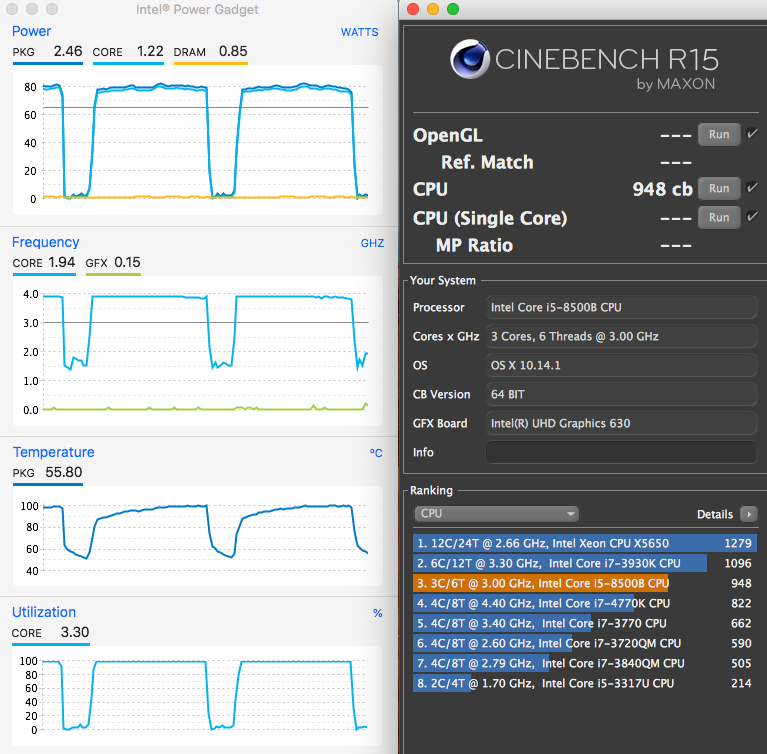Select ranking entry Intel Core i7-4770K
Viewport: 767px width, 754px height.
[585, 603]
